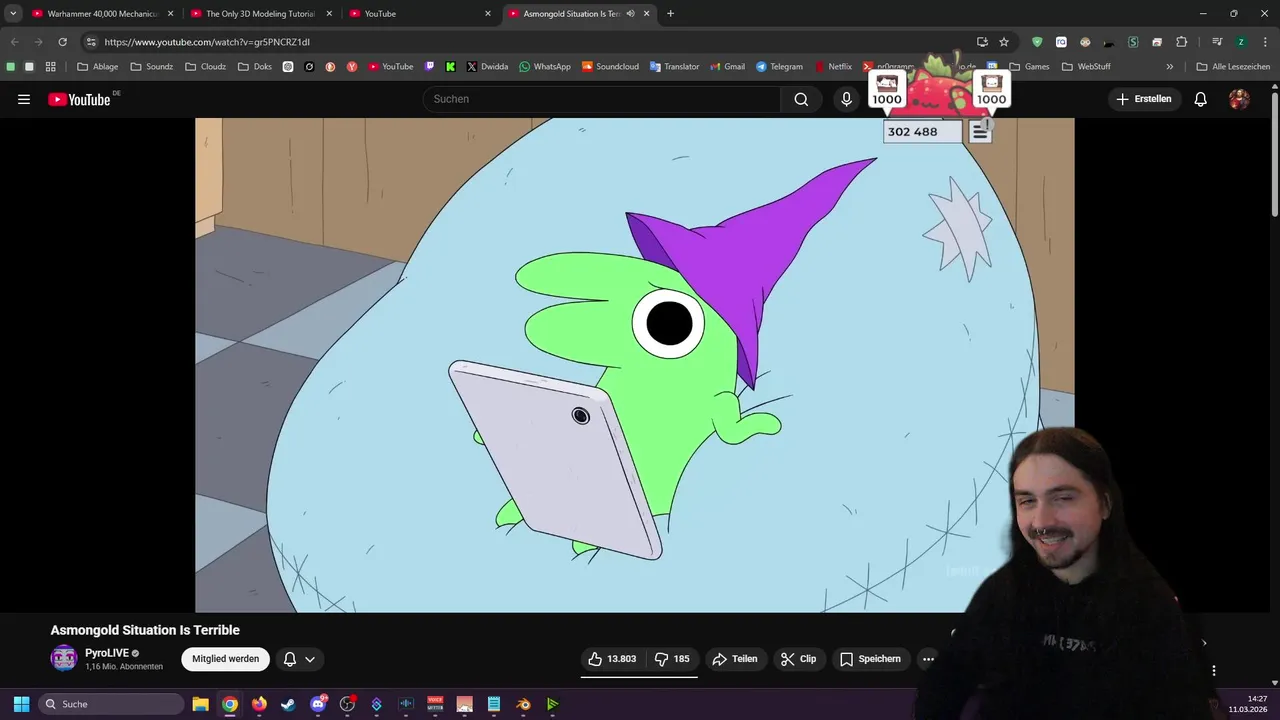Open Chrome tab search dropdown arrow
This screenshot has width=1280, height=720.
(x=13, y=14)
